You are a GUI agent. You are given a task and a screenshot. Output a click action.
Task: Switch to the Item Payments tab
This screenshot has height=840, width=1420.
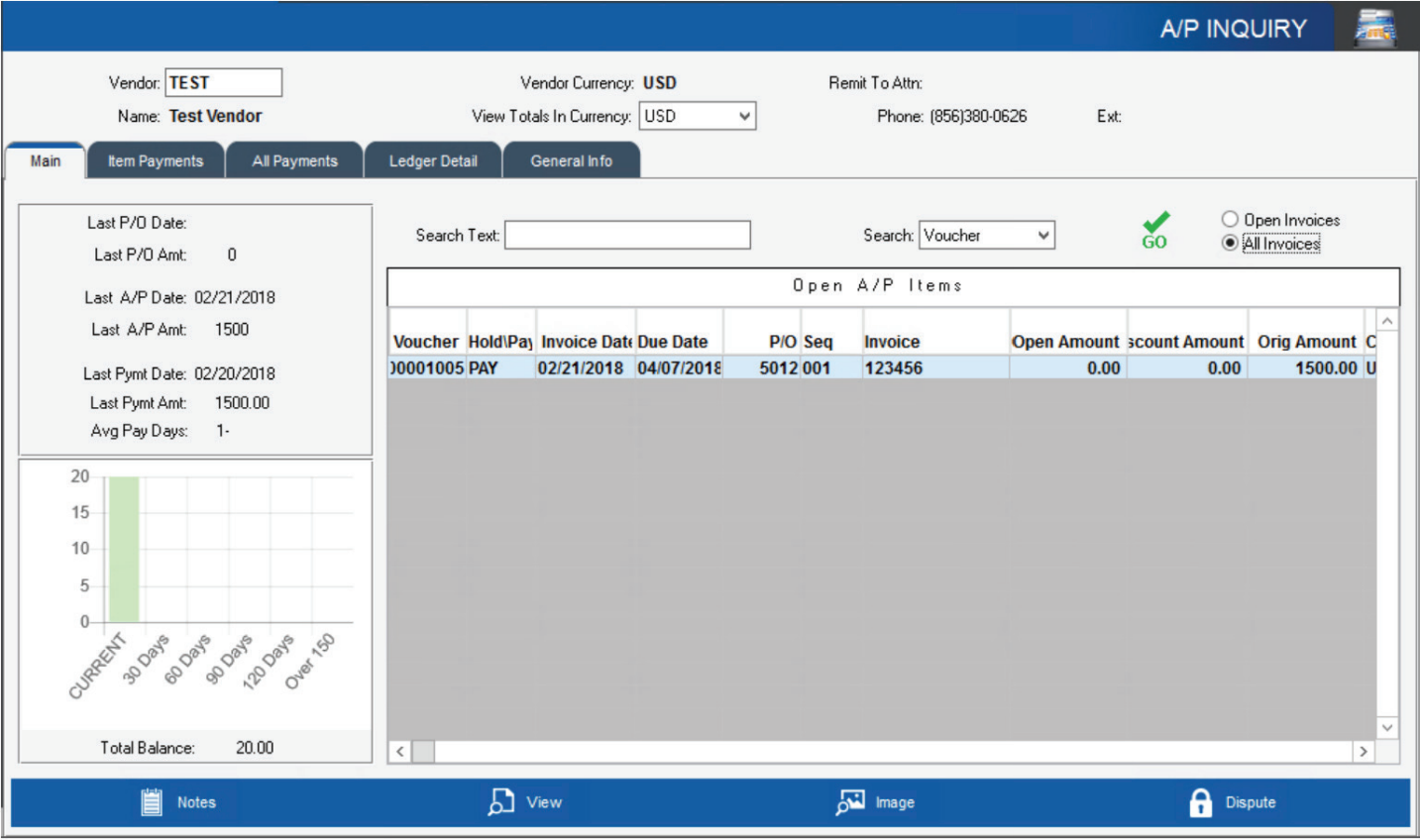(x=155, y=159)
